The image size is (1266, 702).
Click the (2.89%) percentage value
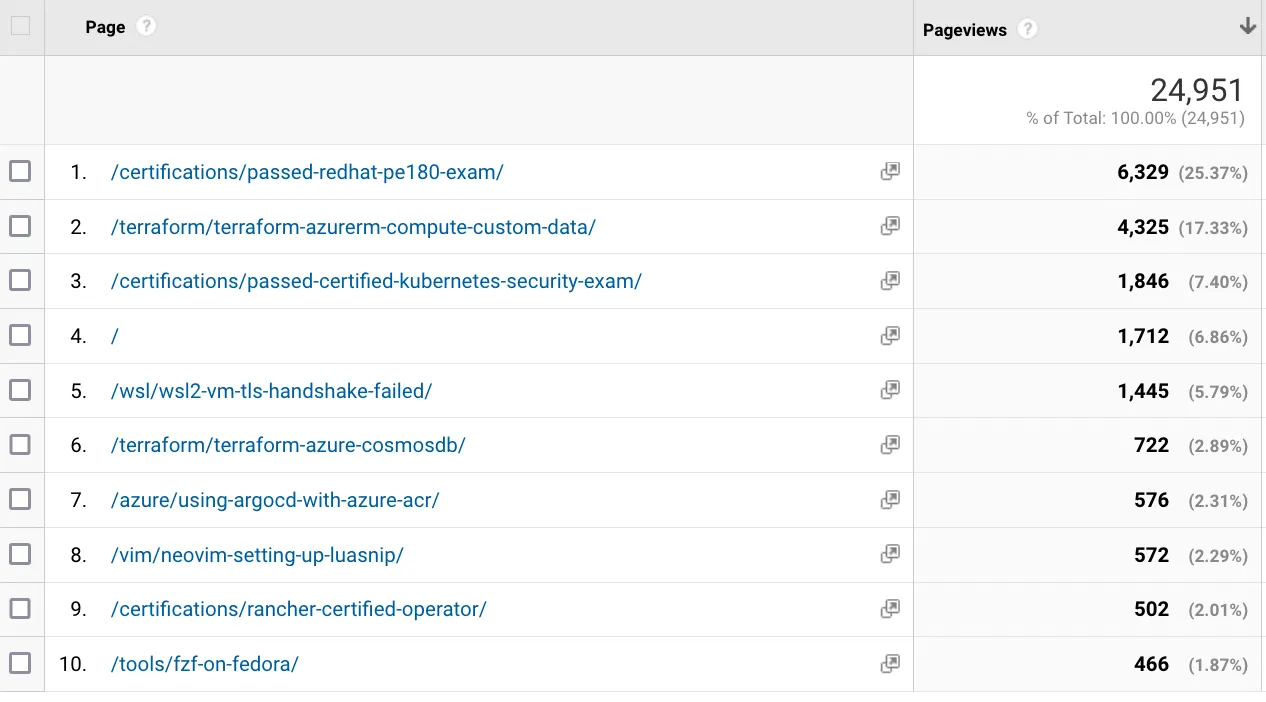click(x=1218, y=446)
